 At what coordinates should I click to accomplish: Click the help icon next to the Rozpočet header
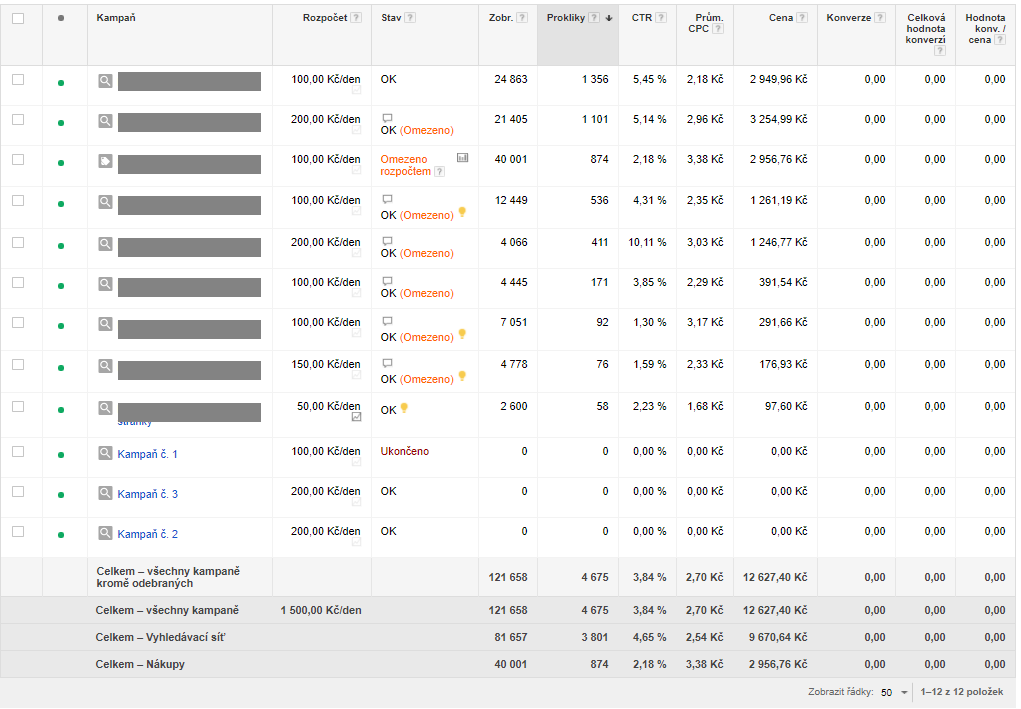coord(357,18)
